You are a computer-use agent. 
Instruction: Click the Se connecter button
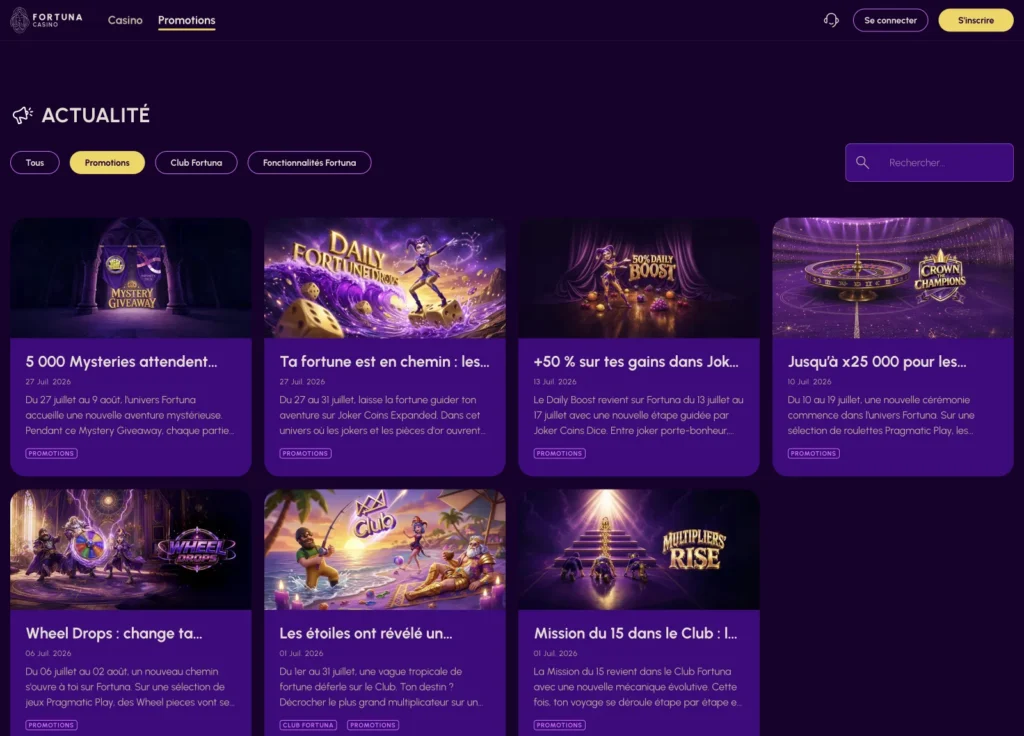click(890, 20)
